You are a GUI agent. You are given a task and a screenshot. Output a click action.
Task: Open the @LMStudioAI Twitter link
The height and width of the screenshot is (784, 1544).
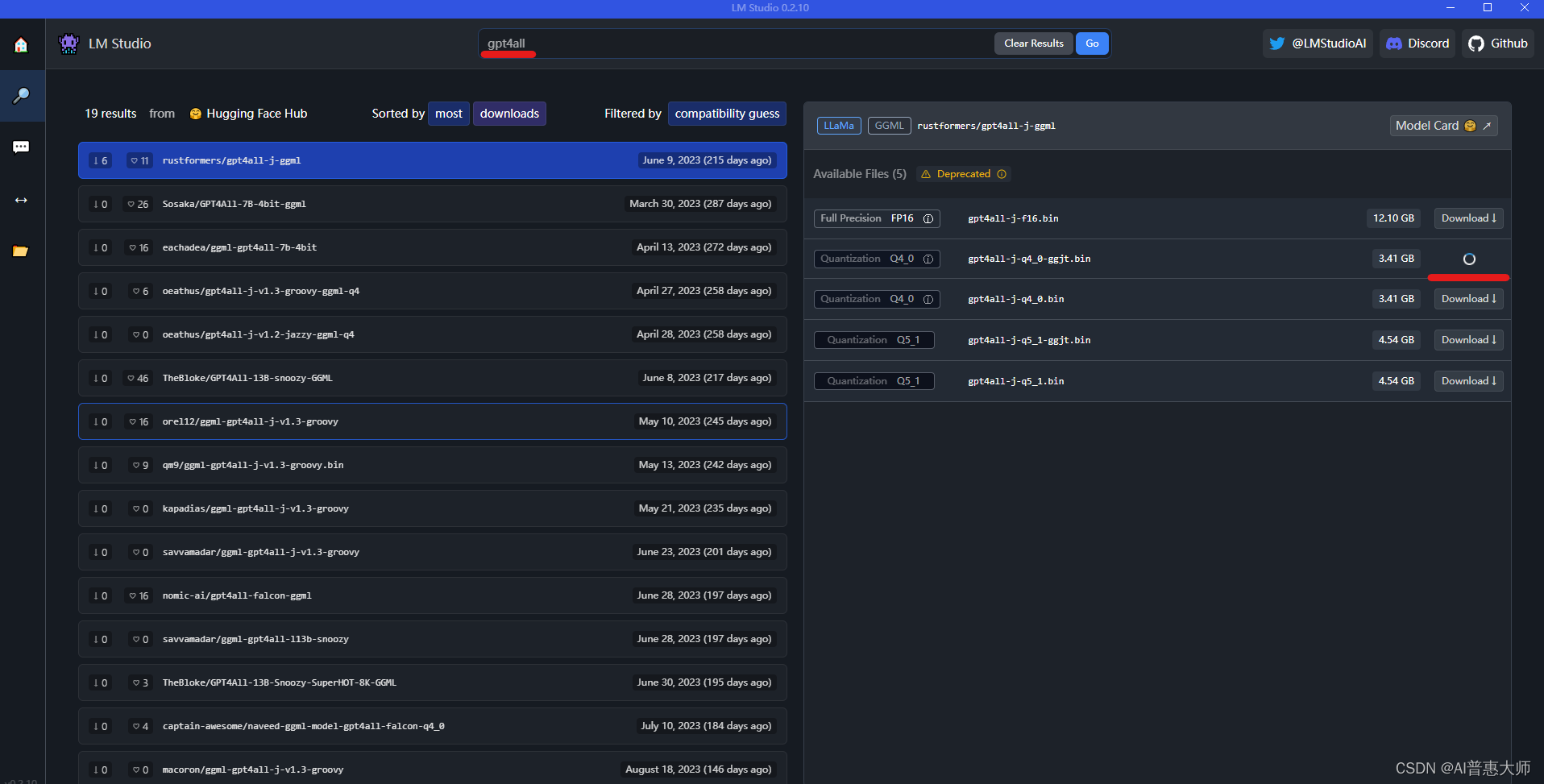click(x=1318, y=44)
